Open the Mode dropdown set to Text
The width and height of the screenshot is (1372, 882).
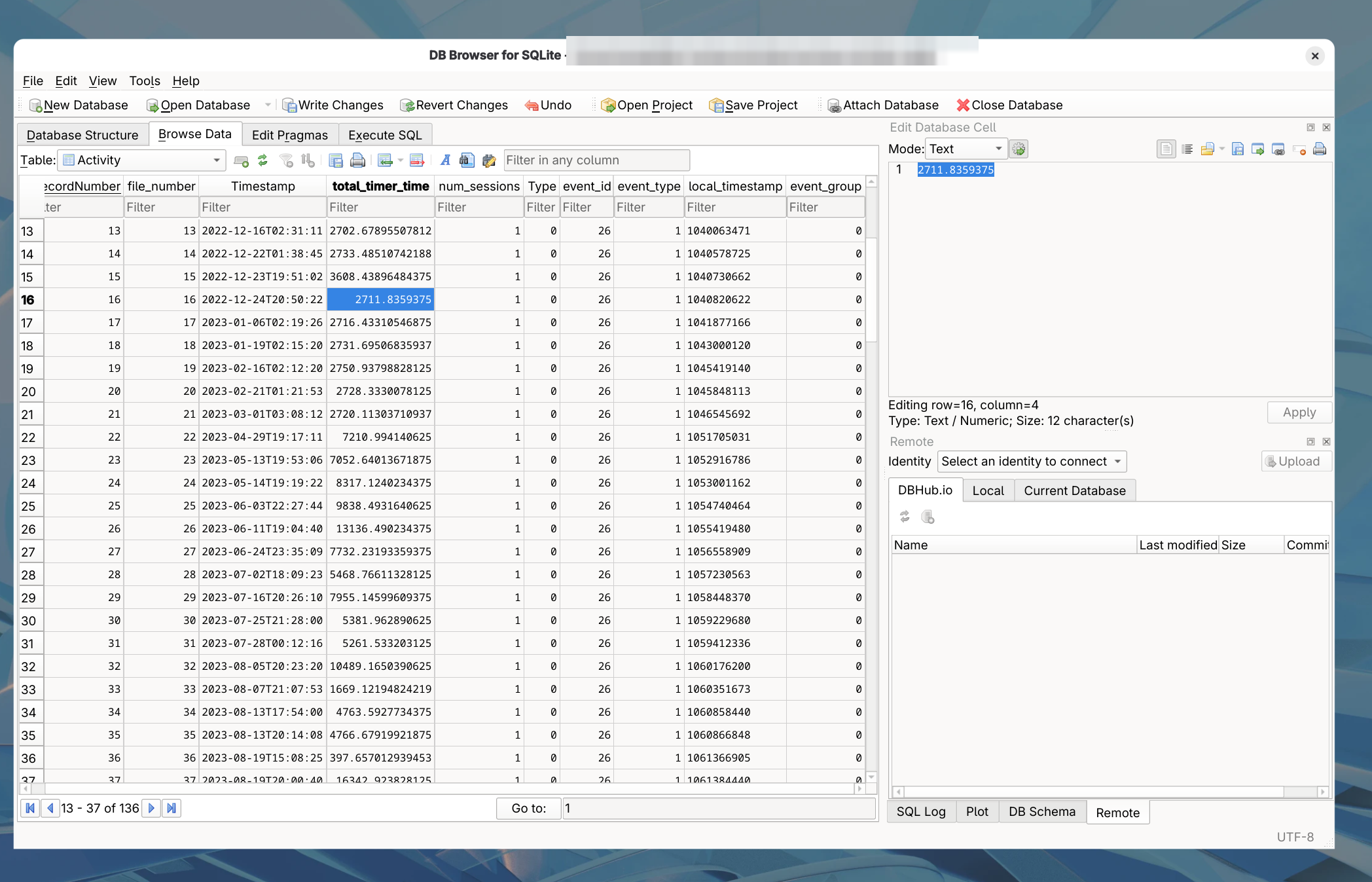[966, 149]
